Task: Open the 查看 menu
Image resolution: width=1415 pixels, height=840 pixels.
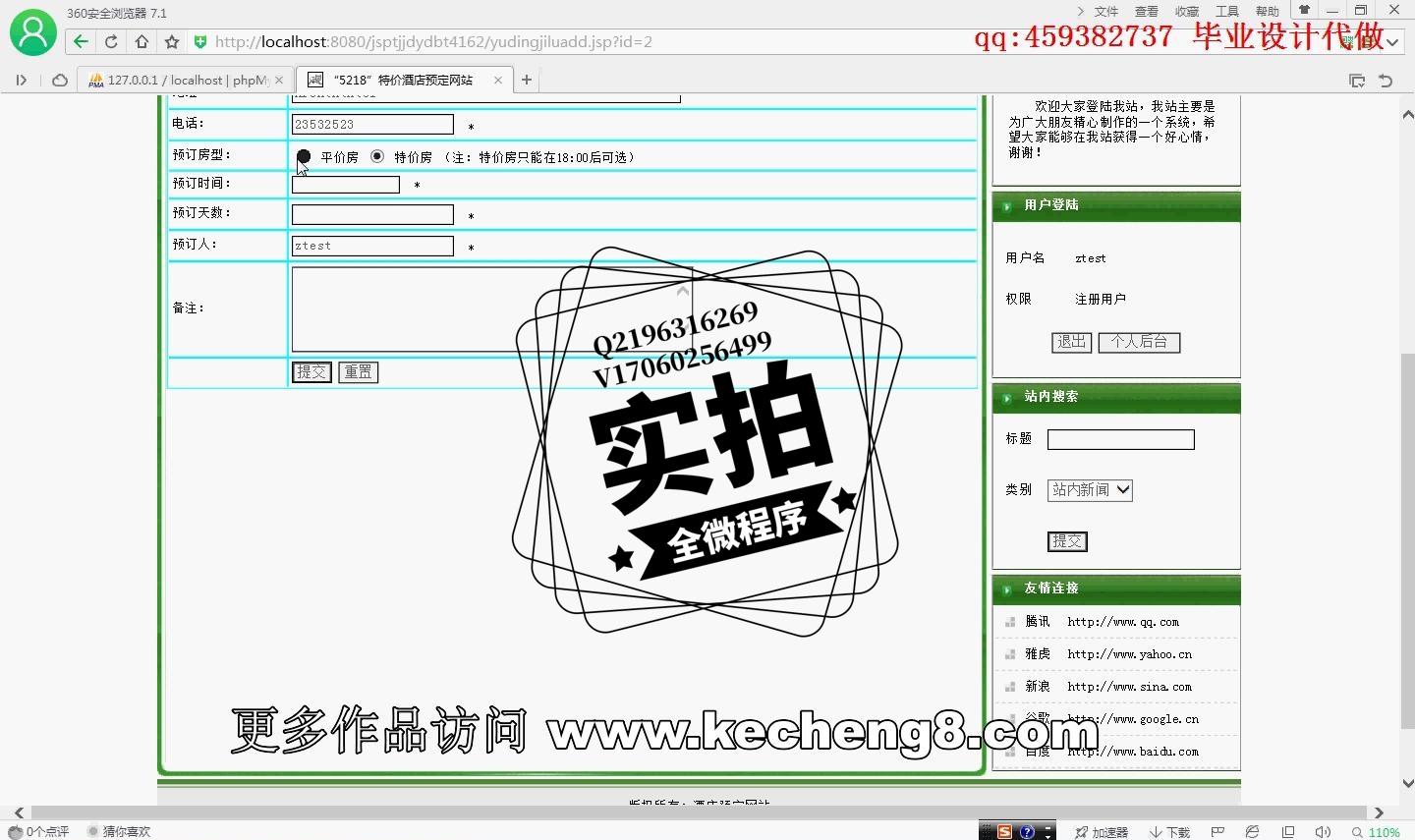Action: [x=1147, y=12]
